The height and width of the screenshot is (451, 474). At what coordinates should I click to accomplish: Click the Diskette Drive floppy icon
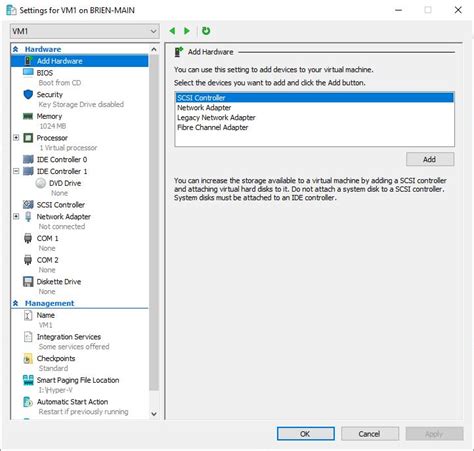coord(28,281)
